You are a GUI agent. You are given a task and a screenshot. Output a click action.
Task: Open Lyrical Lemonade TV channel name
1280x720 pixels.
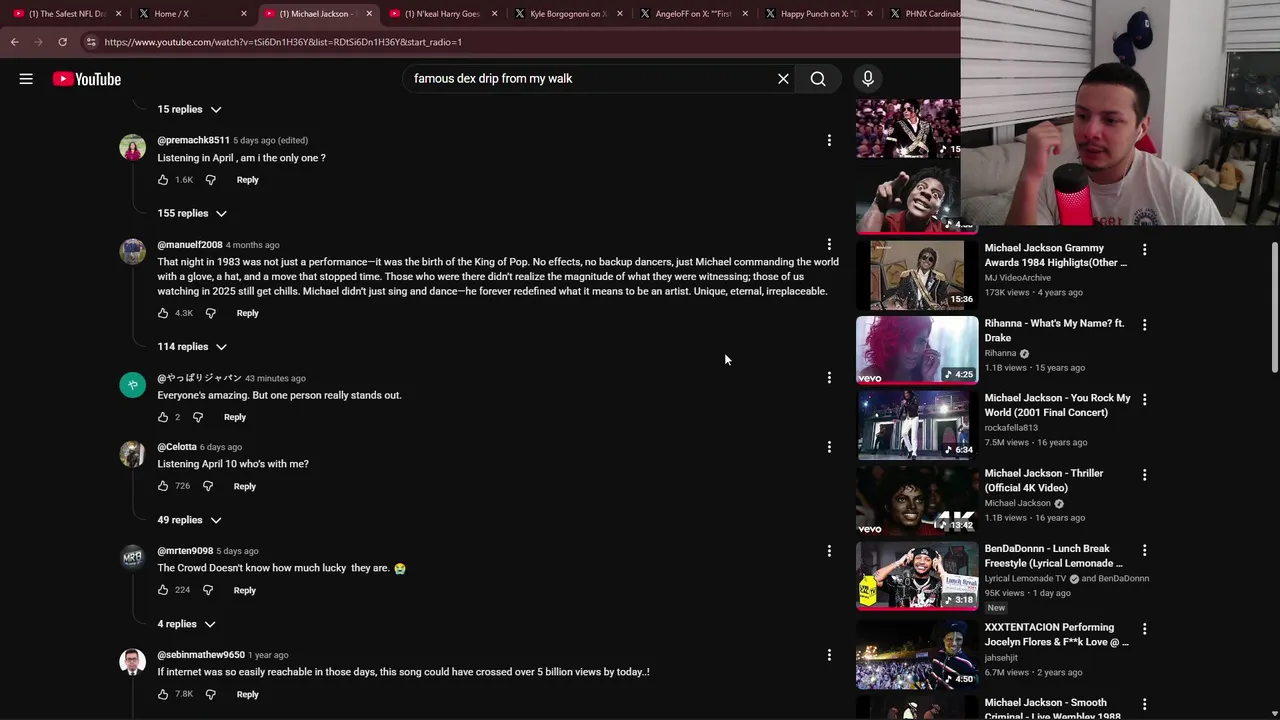tap(1025, 579)
